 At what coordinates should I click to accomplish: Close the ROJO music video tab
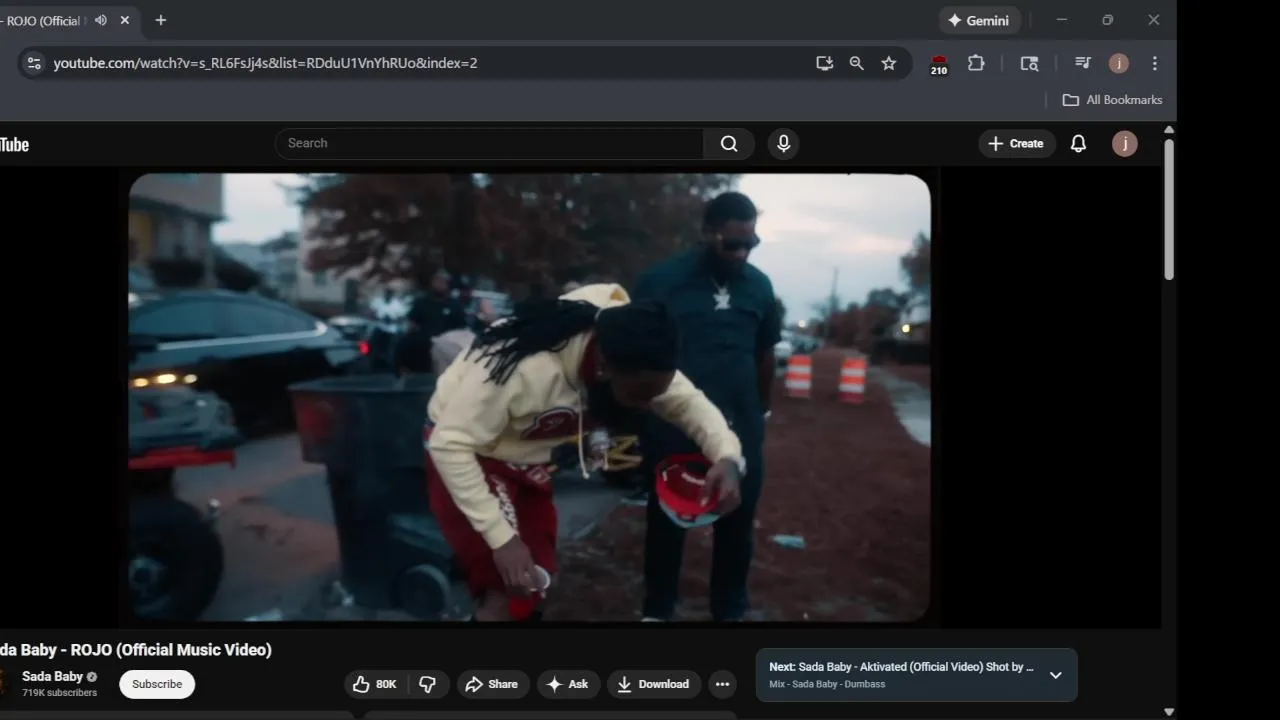coord(125,20)
